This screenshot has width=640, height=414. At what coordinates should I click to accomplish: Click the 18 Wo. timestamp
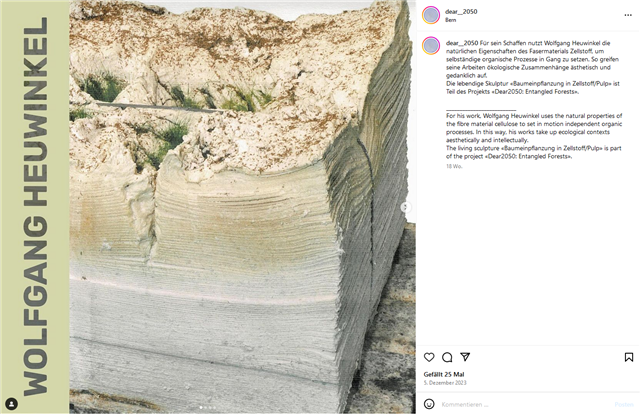point(454,166)
